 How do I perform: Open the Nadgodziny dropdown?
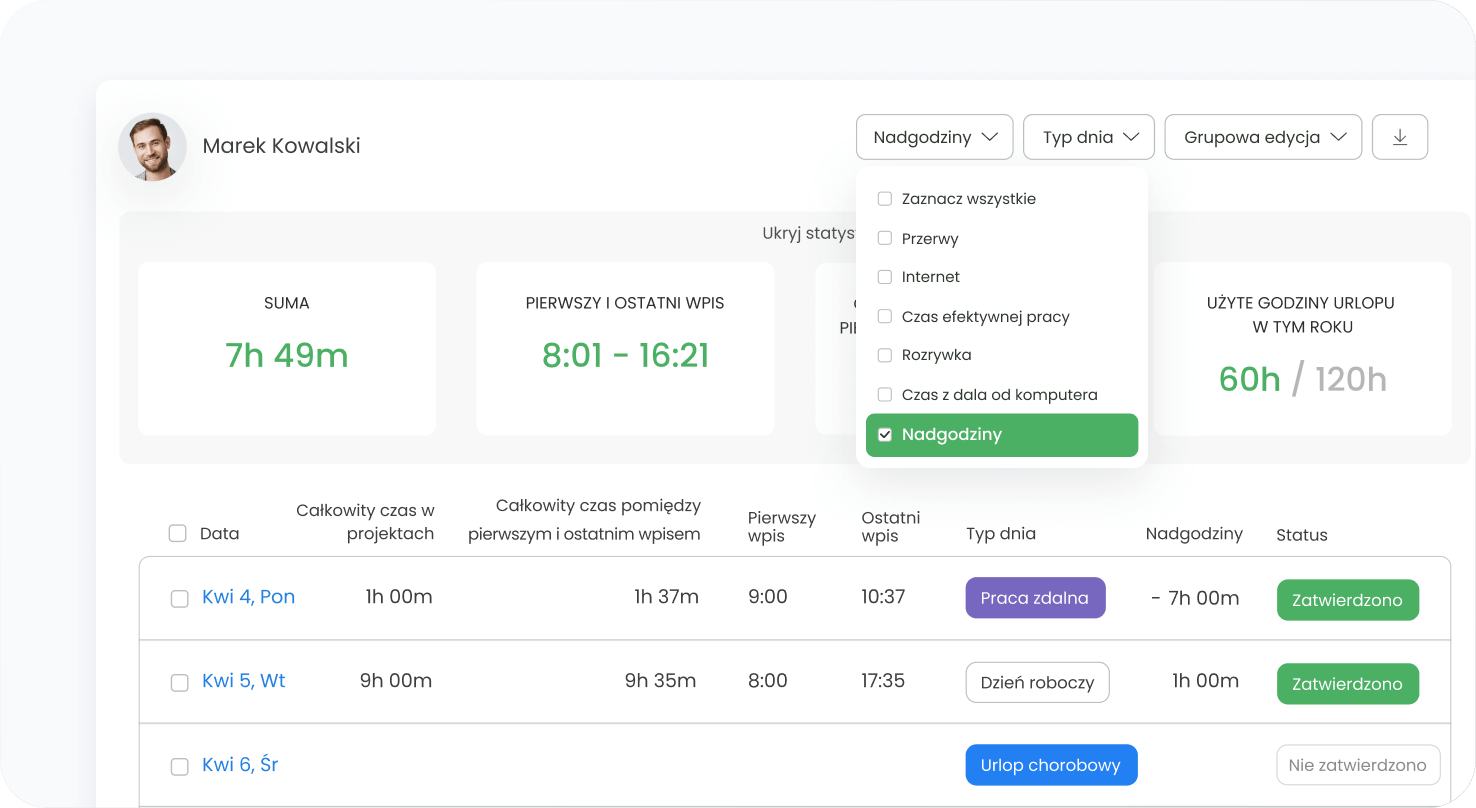[x=934, y=137]
